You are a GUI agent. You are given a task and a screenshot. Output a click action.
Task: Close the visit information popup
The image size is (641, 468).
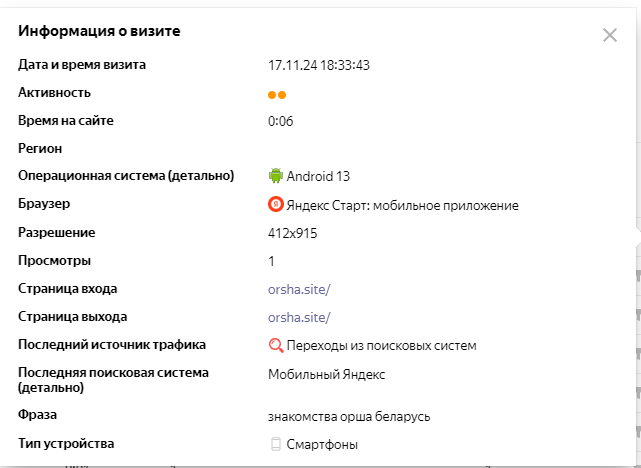610,35
